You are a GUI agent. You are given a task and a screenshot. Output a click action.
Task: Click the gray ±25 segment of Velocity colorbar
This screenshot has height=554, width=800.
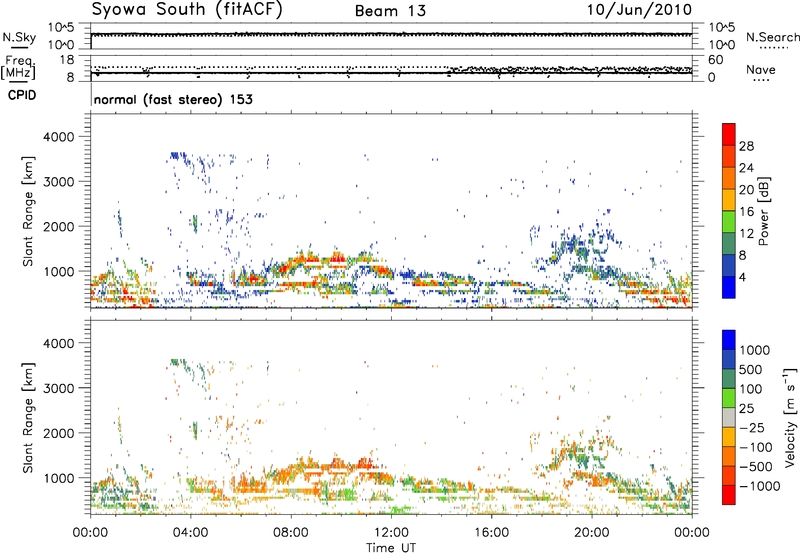point(729,417)
